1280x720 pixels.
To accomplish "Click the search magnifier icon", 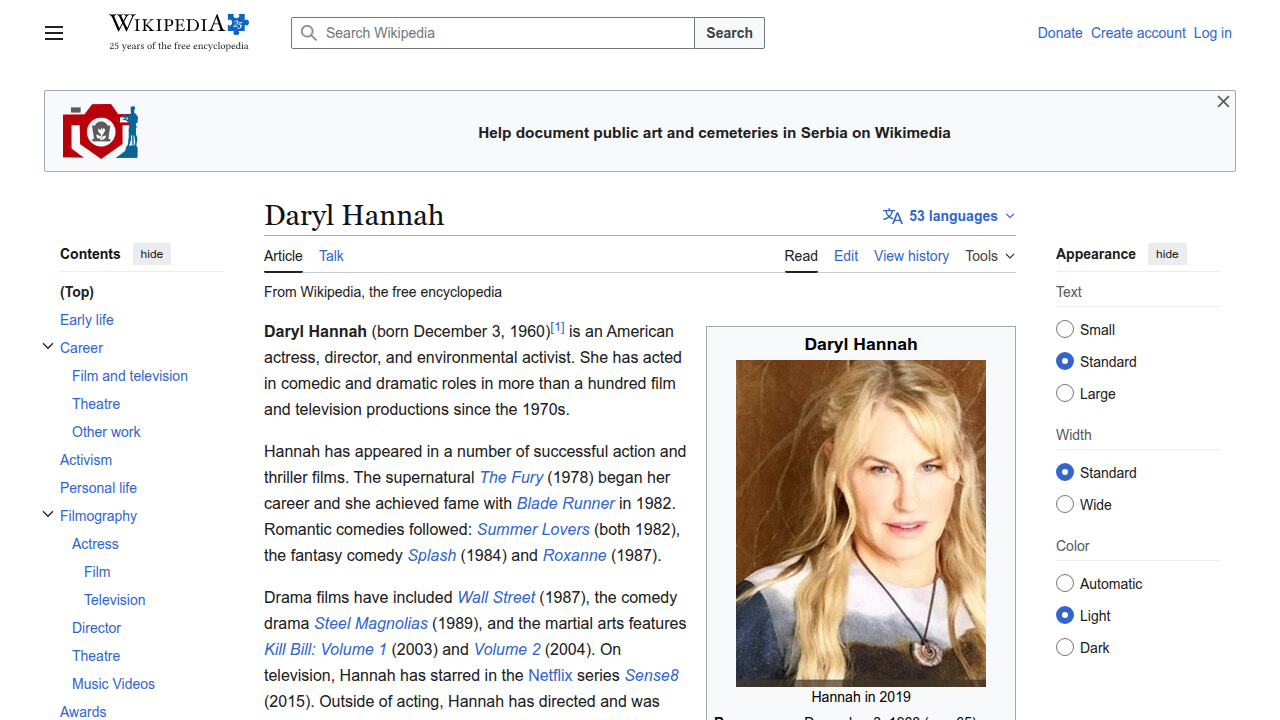I will tap(309, 33).
